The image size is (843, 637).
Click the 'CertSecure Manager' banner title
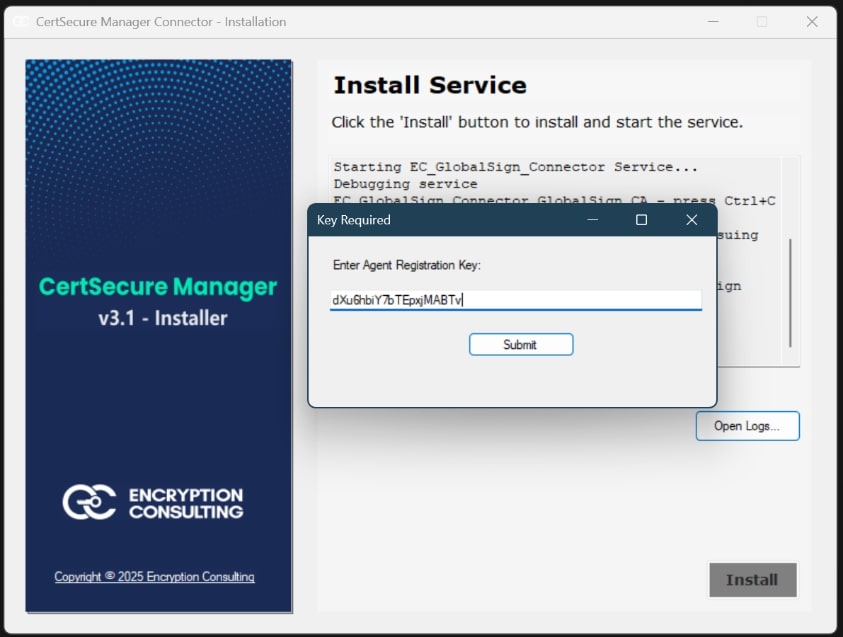158,287
